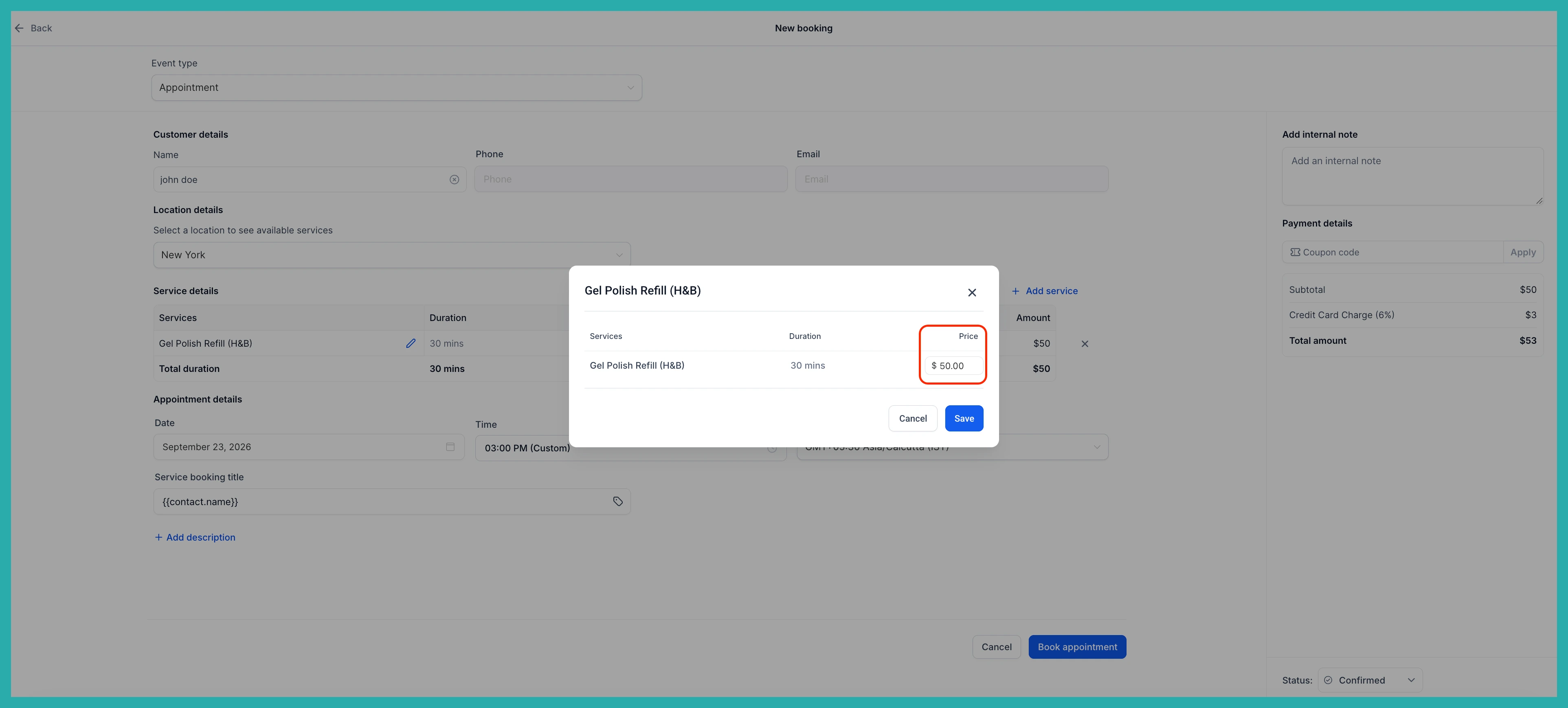Click the Subtotal label

point(1306,290)
